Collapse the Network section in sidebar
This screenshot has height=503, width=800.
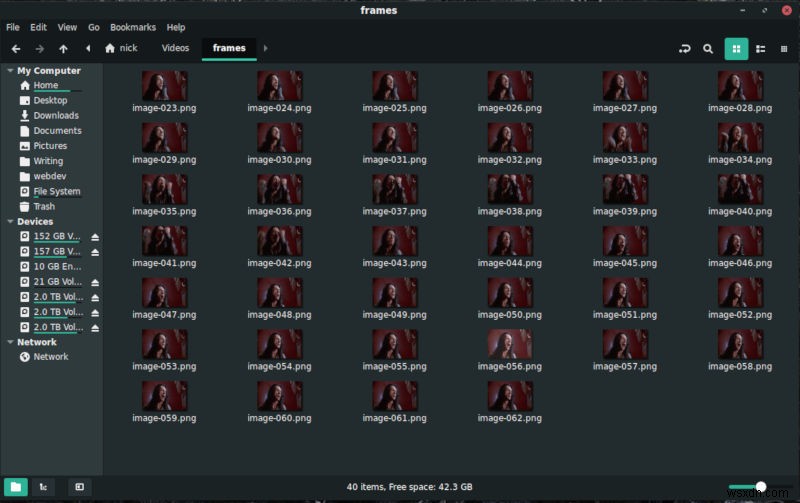(10, 342)
